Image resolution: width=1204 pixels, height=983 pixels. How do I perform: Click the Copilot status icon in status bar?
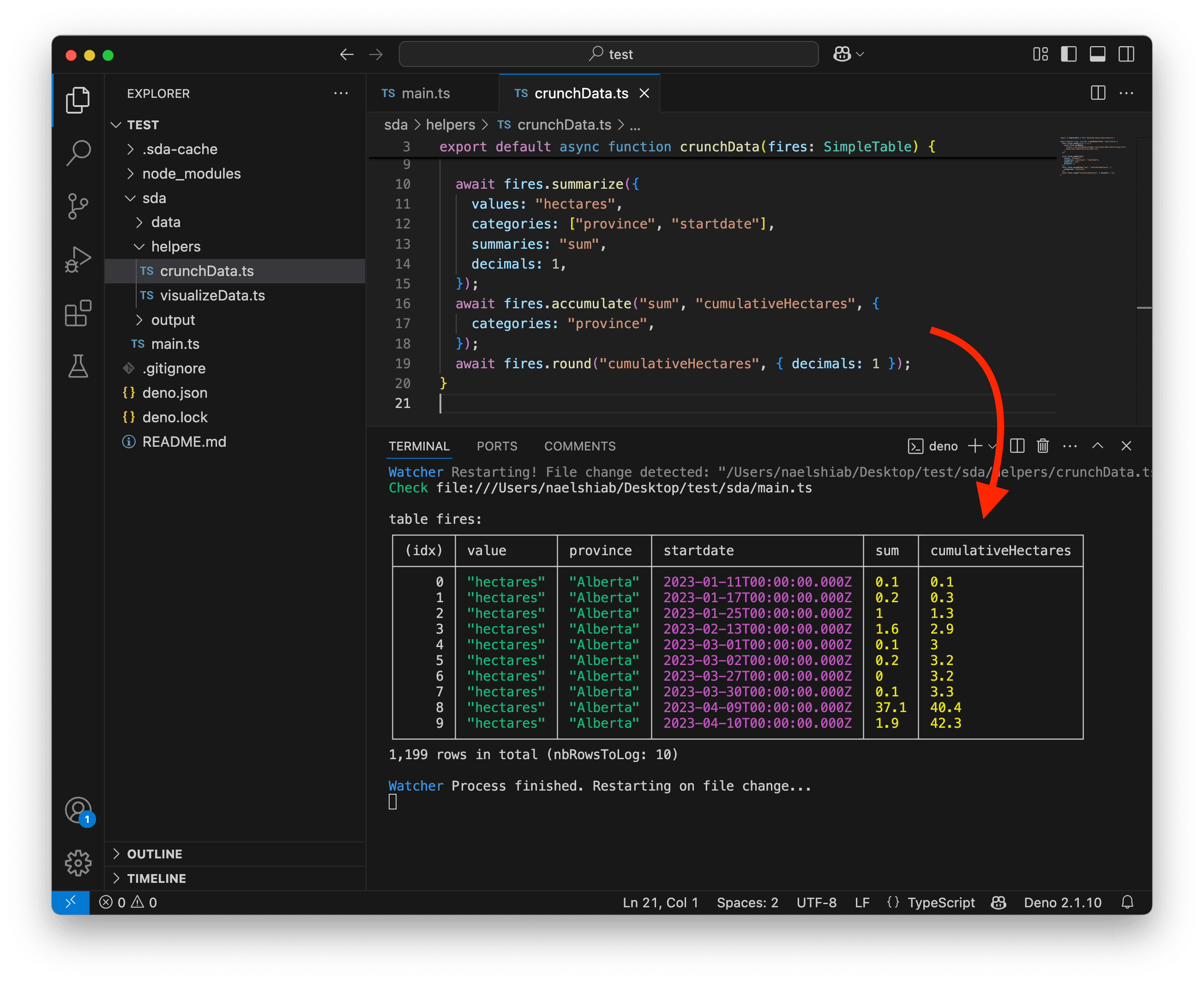[999, 902]
